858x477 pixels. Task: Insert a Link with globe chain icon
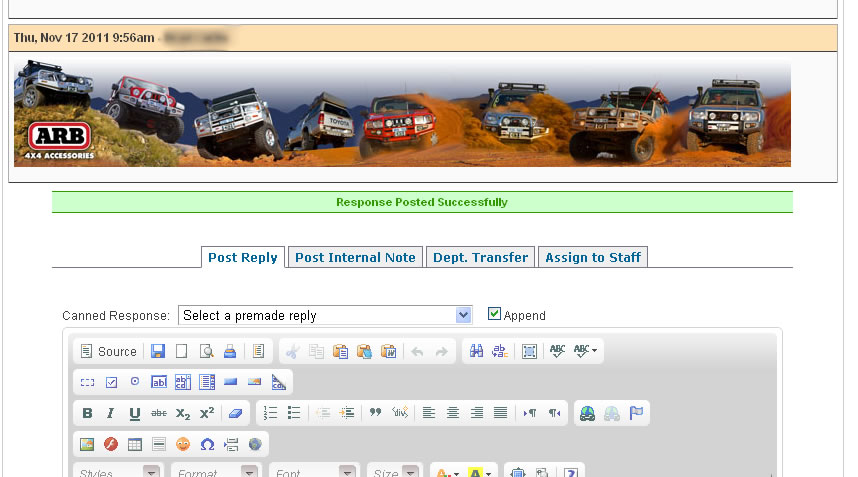[x=588, y=414]
